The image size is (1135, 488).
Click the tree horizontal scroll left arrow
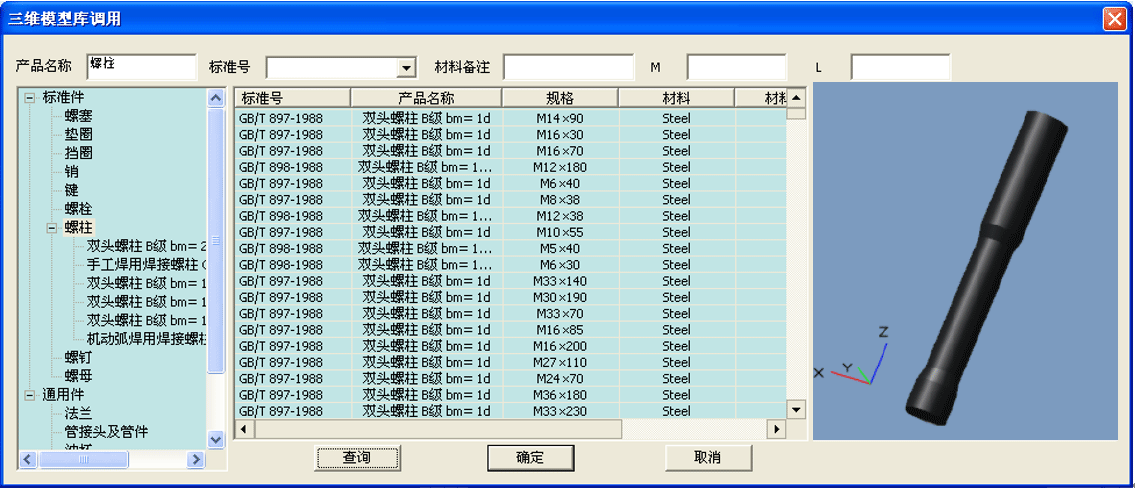[x=29, y=459]
